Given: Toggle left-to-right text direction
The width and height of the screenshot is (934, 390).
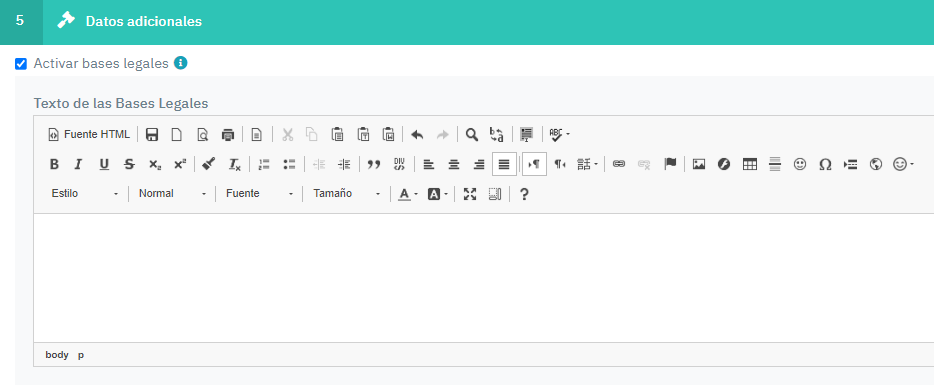Looking at the screenshot, I should [534, 164].
